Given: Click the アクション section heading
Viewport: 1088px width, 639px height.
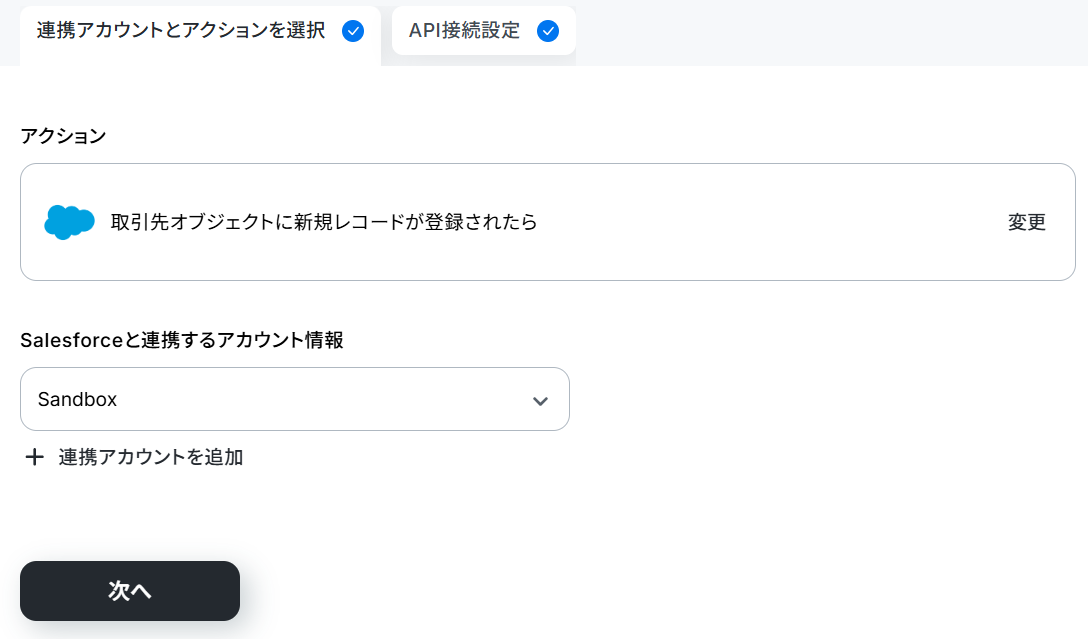Looking at the screenshot, I should pyautogui.click(x=63, y=136).
